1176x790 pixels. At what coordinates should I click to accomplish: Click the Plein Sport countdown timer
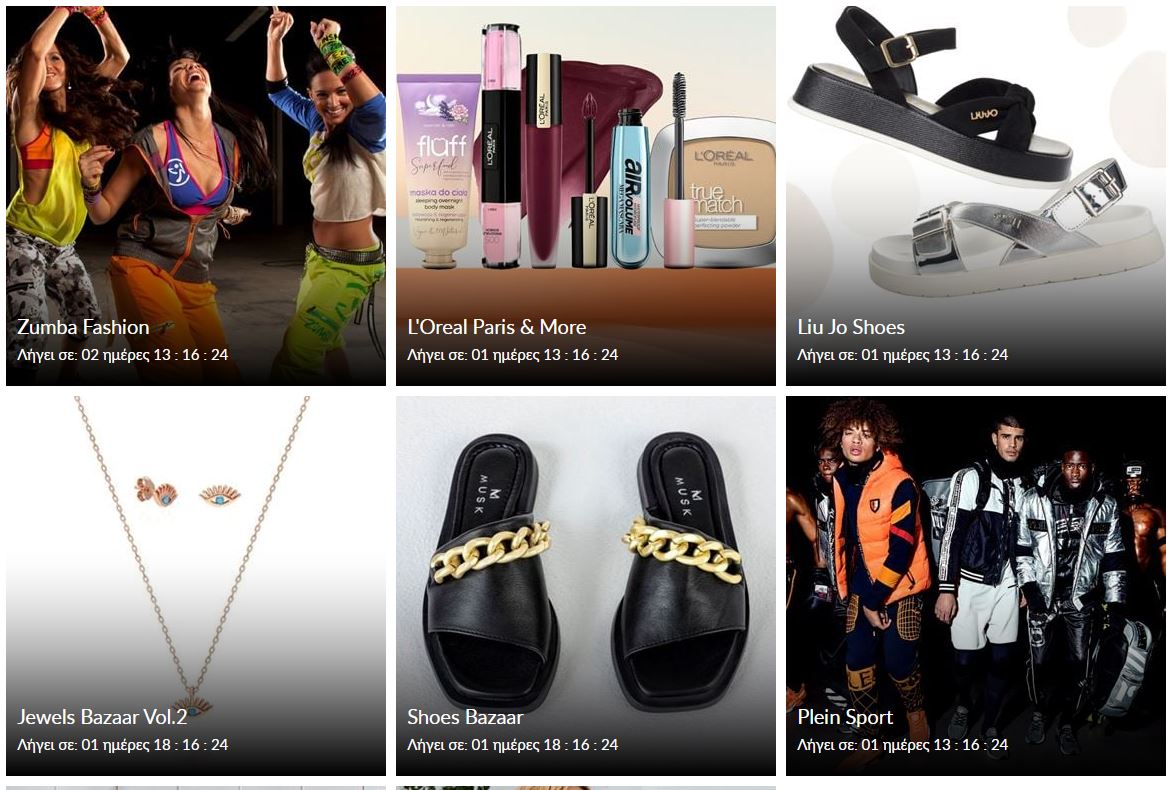pyautogui.click(x=902, y=745)
